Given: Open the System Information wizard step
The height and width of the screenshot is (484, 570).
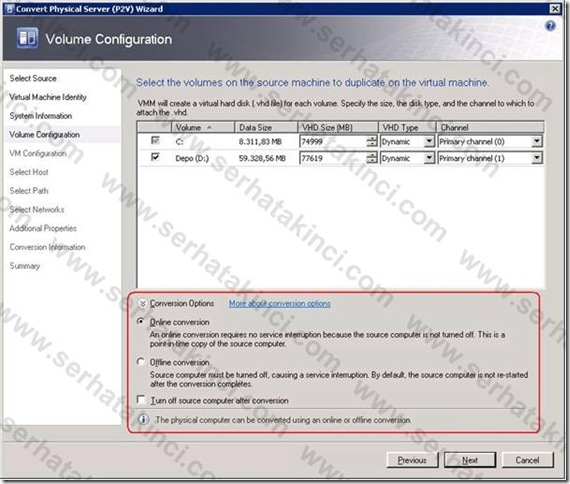Looking at the screenshot, I should pyautogui.click(x=41, y=116).
